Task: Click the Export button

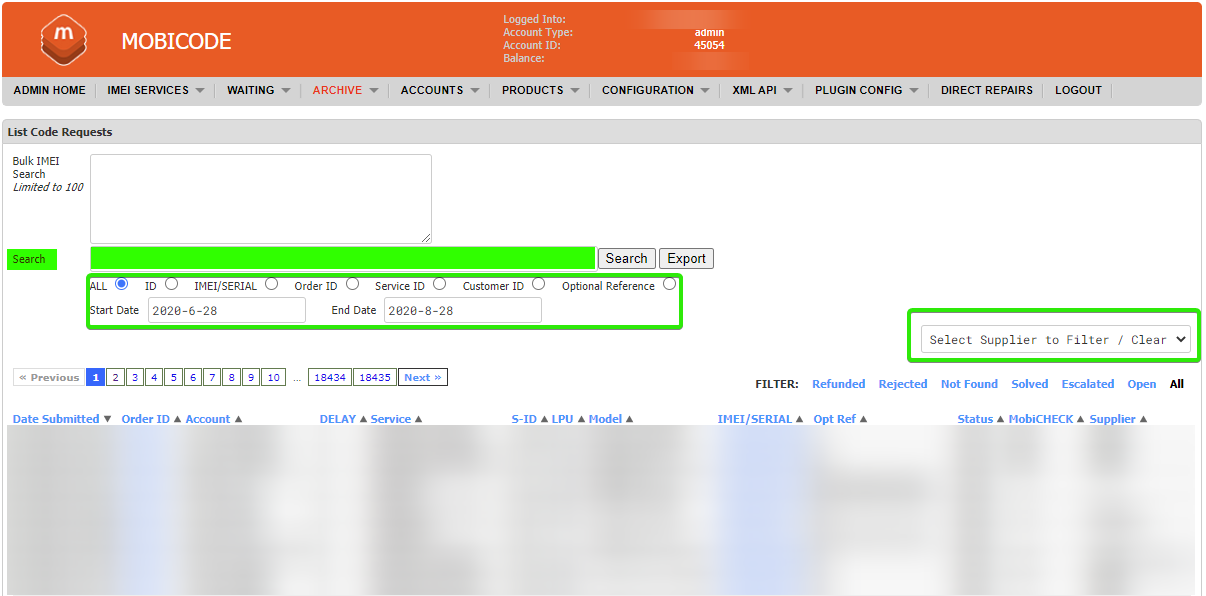Action: [x=687, y=258]
